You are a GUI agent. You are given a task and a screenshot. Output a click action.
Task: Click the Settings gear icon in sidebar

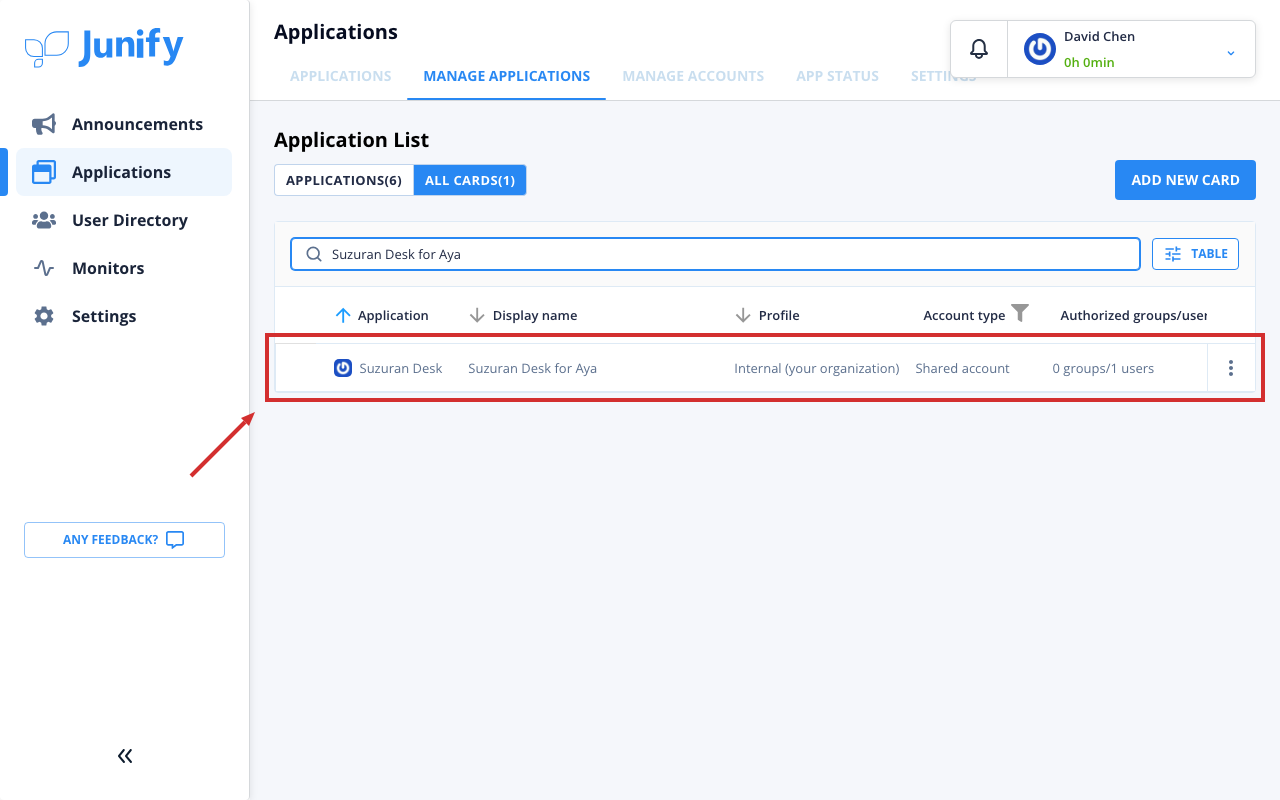[44, 316]
